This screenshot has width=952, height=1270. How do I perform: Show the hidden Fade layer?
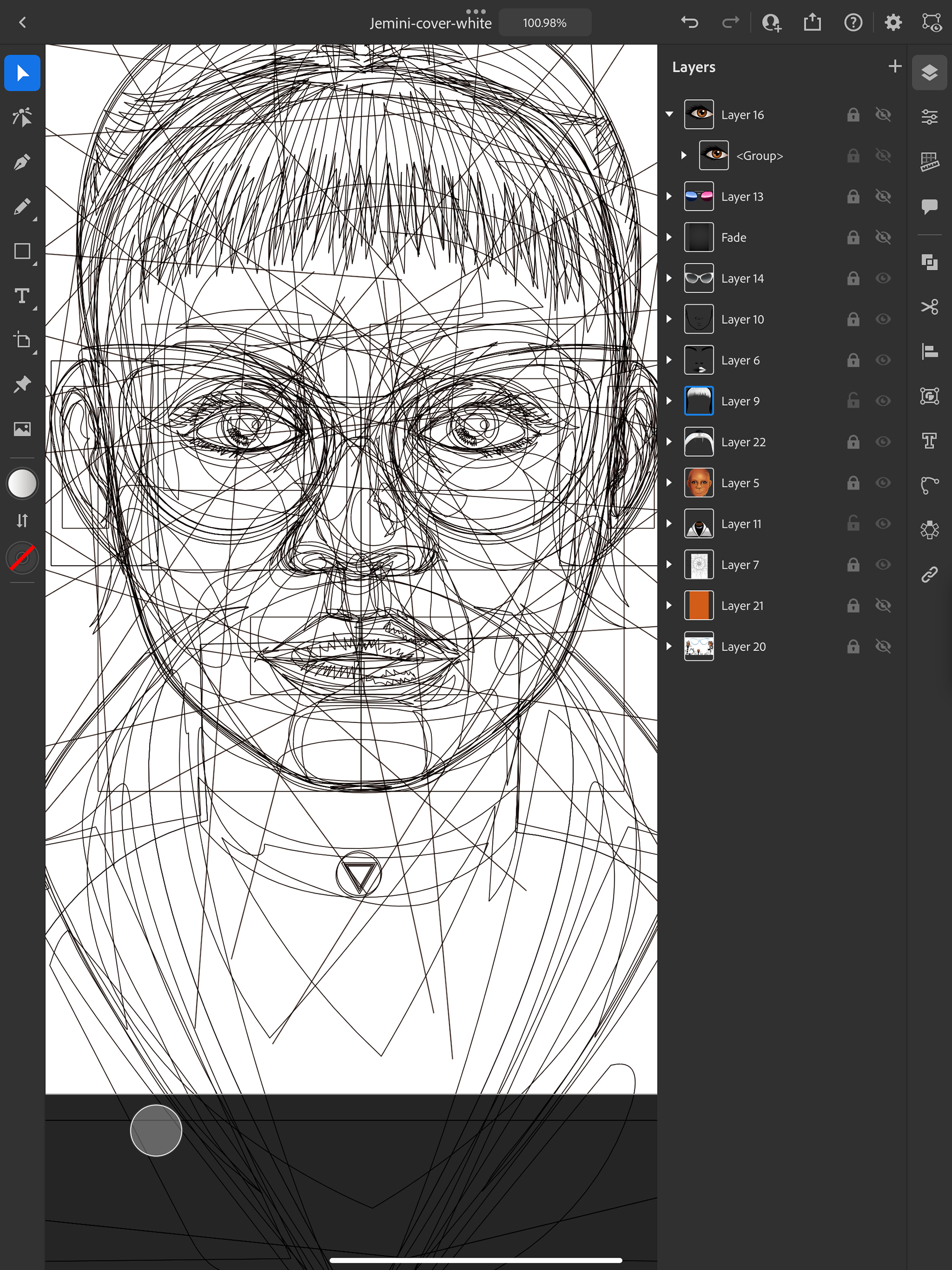tap(883, 237)
